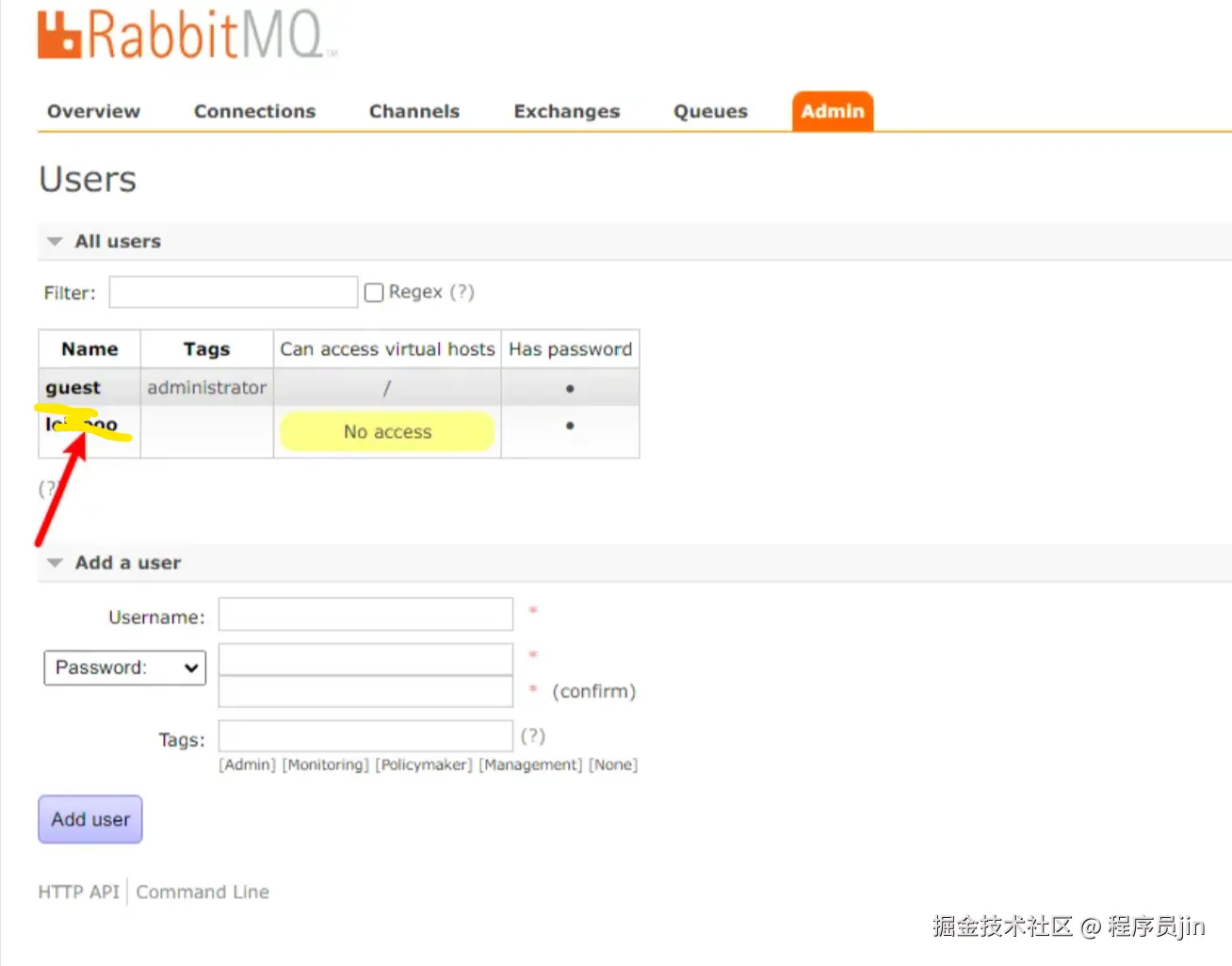The image size is (1232, 966).
Task: Open the Password type dropdown
Action: (x=125, y=668)
